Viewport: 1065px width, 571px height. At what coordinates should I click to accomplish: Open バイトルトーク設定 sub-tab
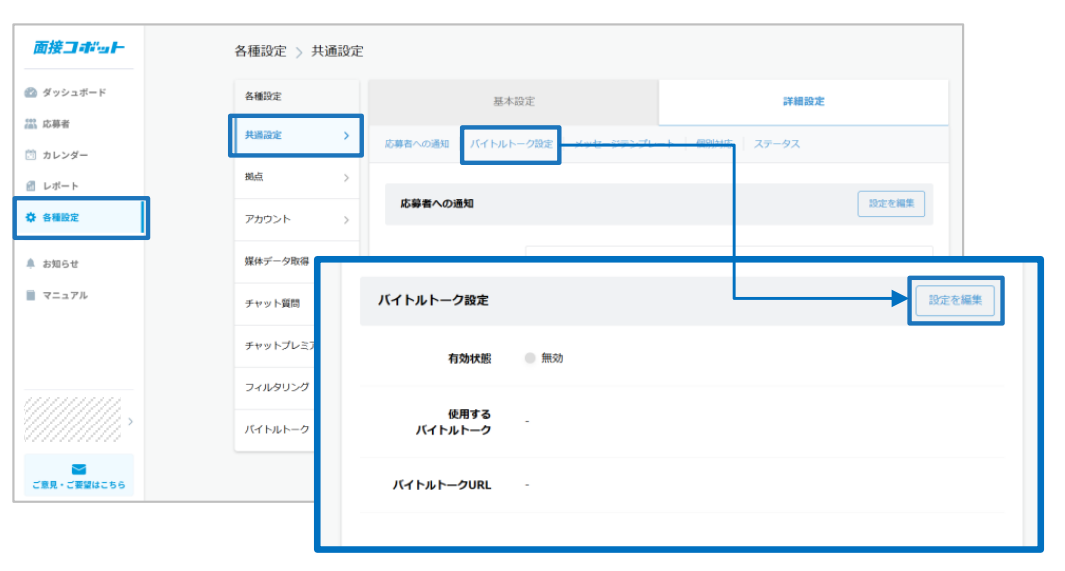(511, 144)
